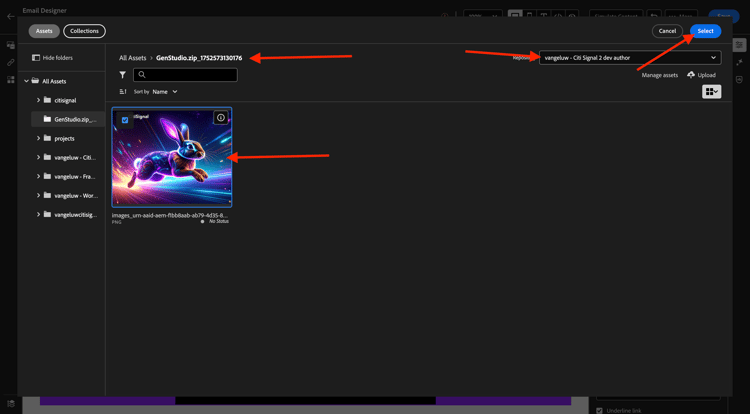Uncheck the selected rabbit image checkbox
Screen dimensions: 750x414
(125, 120)
